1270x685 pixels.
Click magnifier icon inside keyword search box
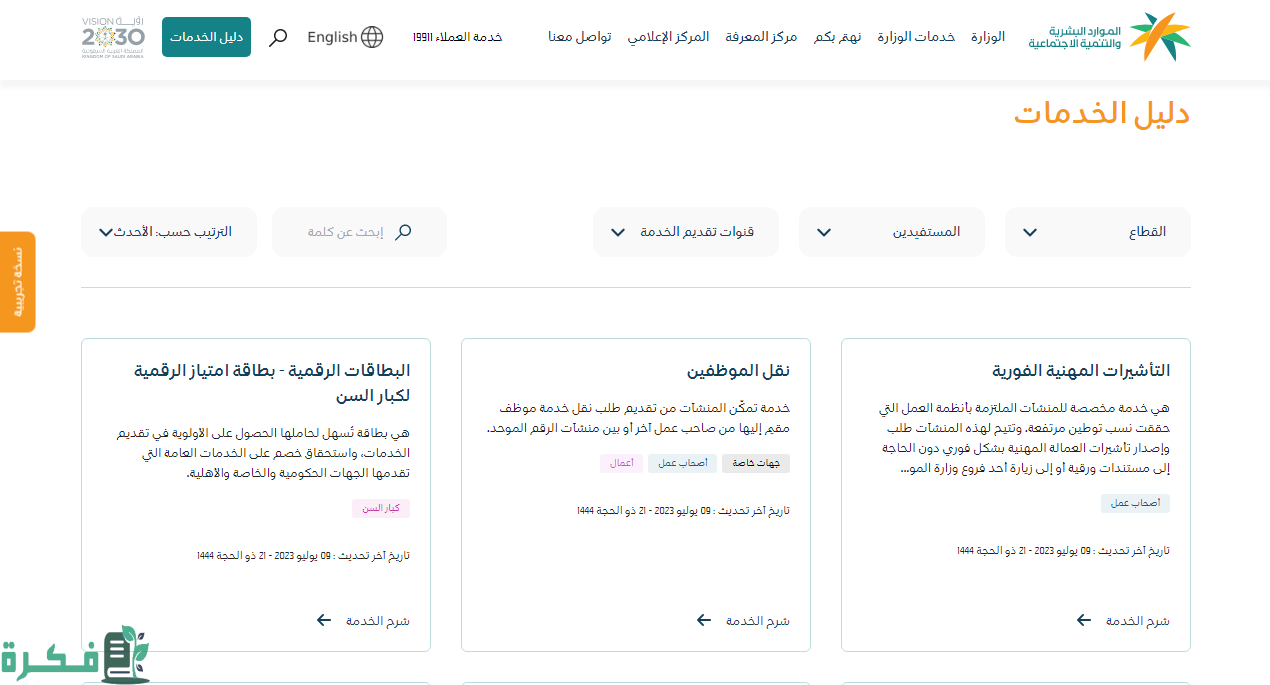(x=403, y=232)
